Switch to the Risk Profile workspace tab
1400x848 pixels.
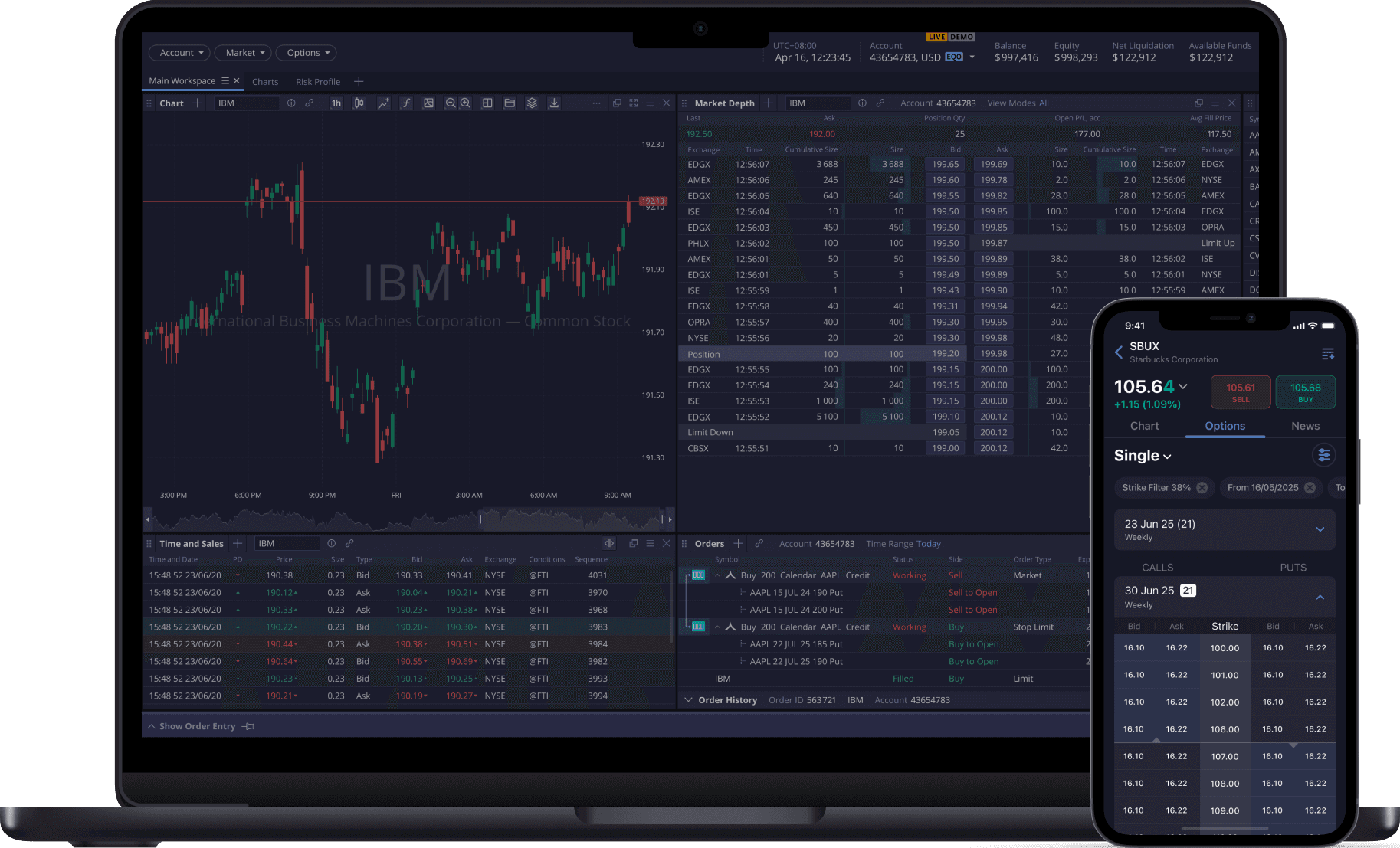tap(318, 82)
